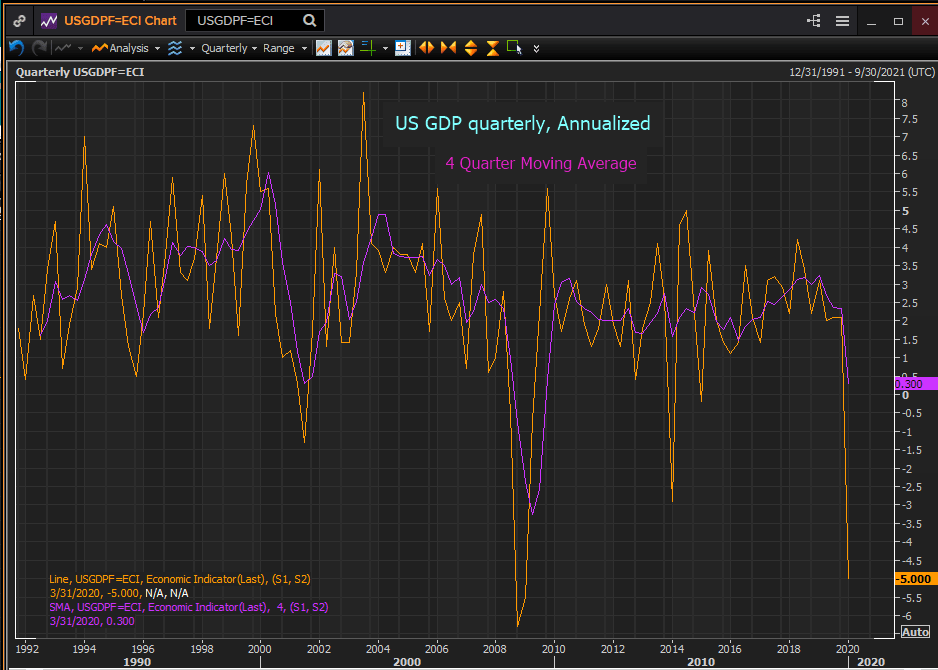Click the grey redo arrow
Image resolution: width=938 pixels, height=670 pixels.
point(39,48)
